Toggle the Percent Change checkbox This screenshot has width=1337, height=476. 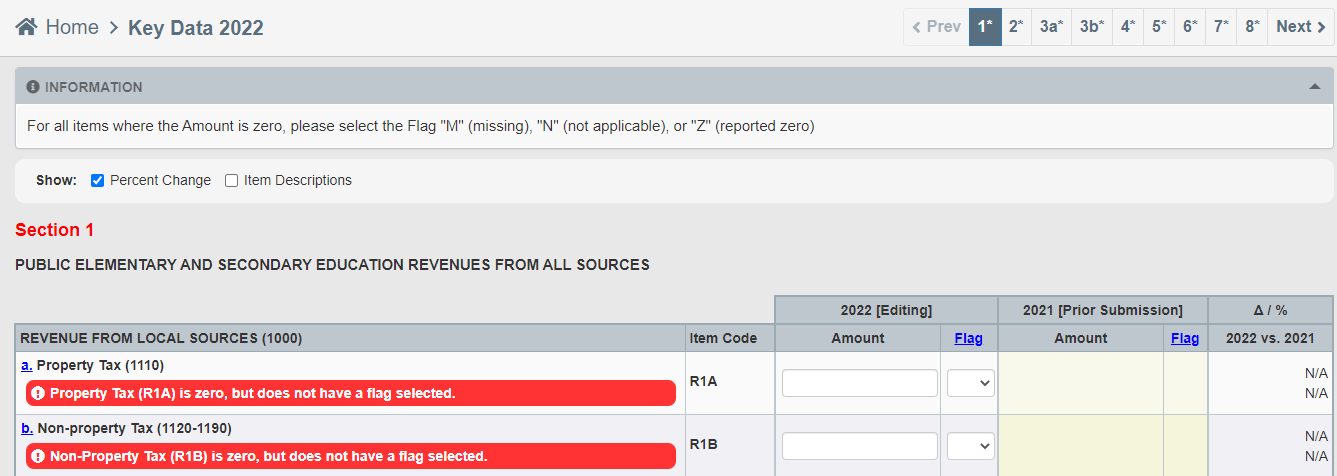tap(97, 181)
